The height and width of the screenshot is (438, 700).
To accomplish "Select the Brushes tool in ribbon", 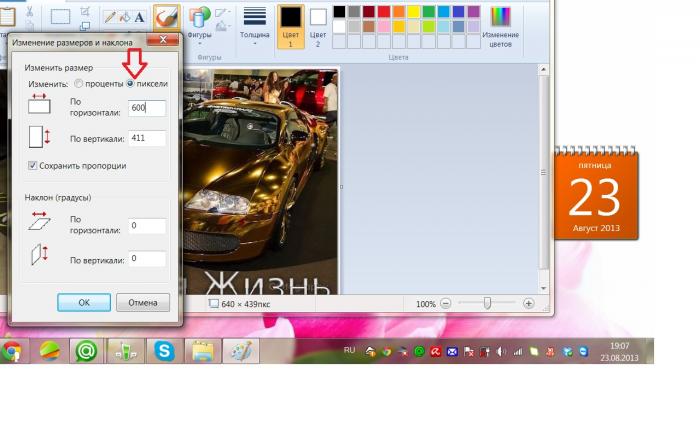I will point(166,18).
